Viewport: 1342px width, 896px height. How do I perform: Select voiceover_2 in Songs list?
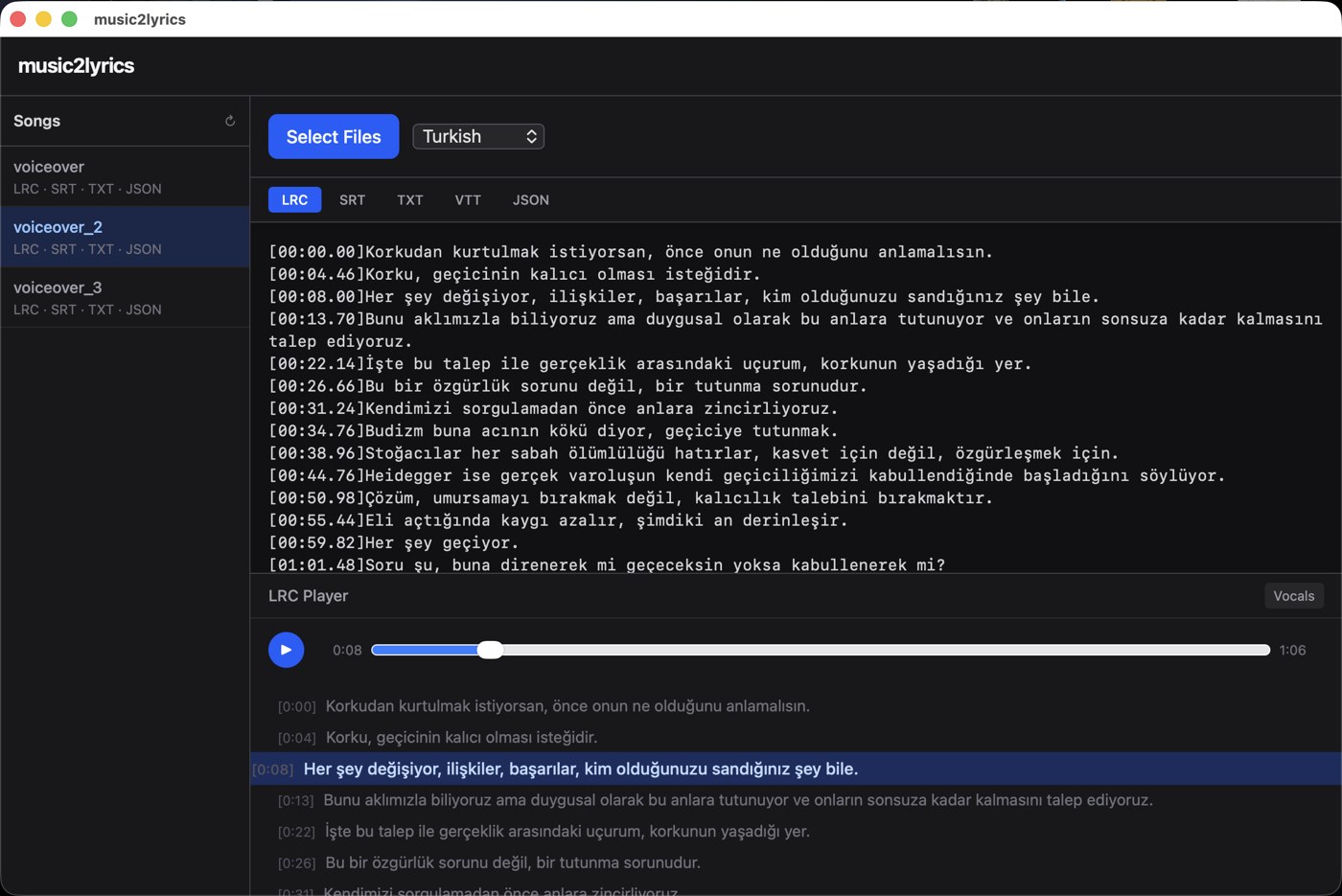point(125,237)
